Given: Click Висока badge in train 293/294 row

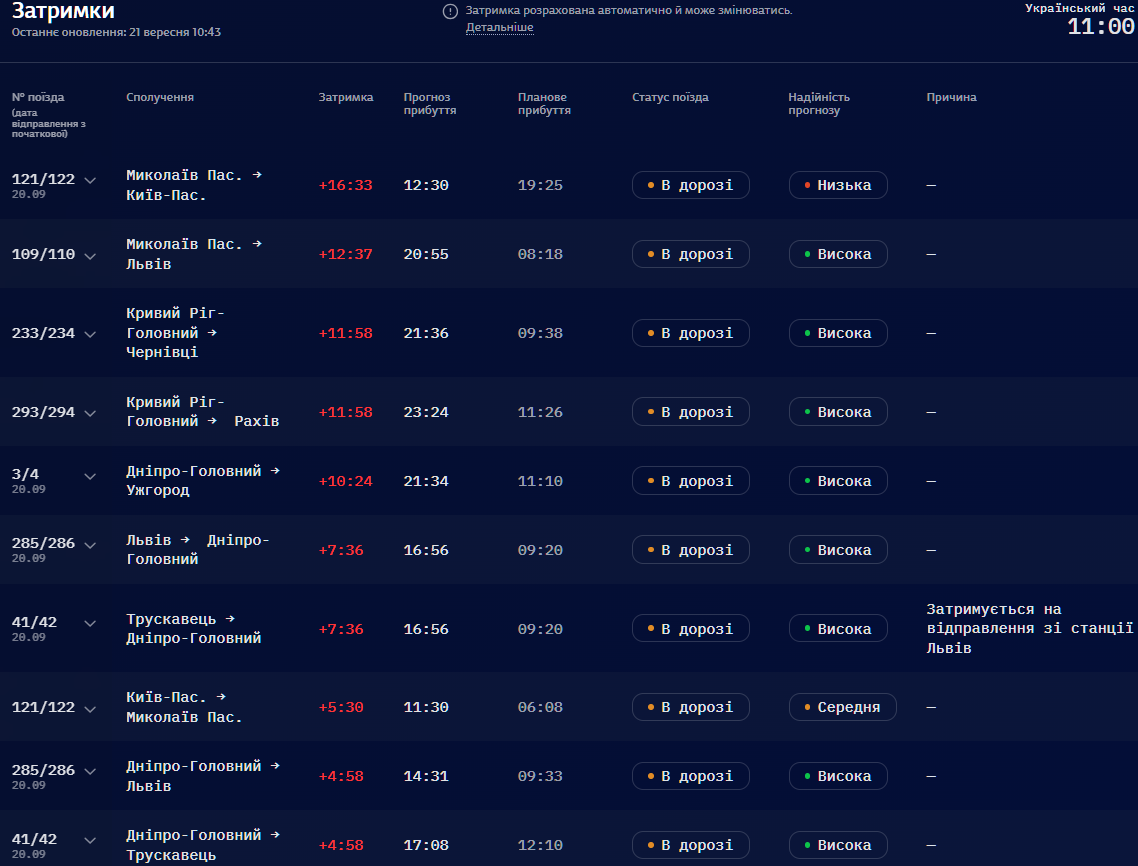Looking at the screenshot, I should pyautogui.click(x=838, y=412).
